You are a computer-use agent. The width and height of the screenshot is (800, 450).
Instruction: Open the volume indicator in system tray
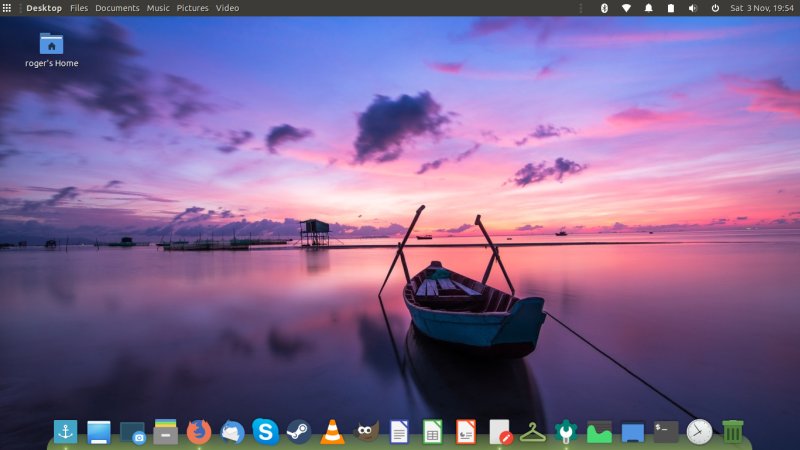point(692,8)
